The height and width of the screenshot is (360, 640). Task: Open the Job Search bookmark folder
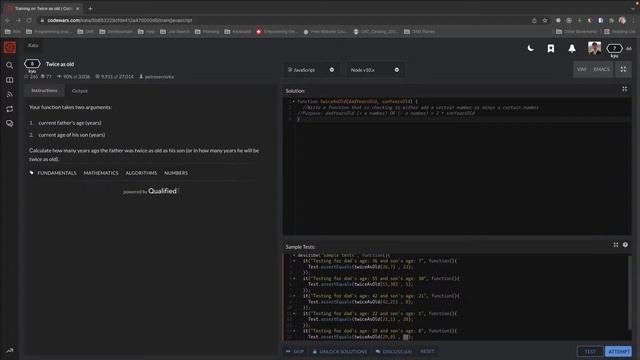tap(175, 31)
